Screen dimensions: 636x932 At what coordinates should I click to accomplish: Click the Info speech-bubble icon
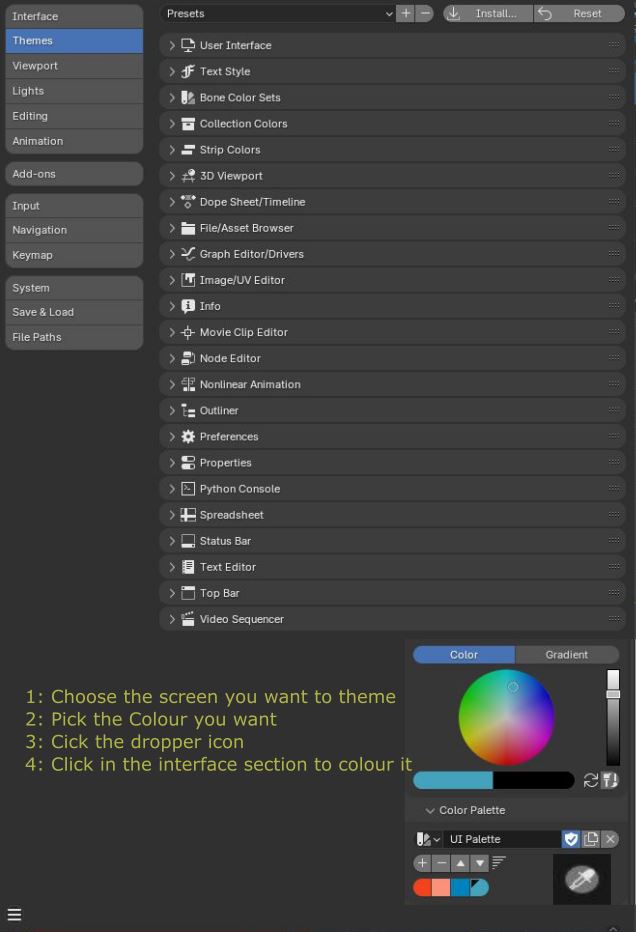[188, 306]
